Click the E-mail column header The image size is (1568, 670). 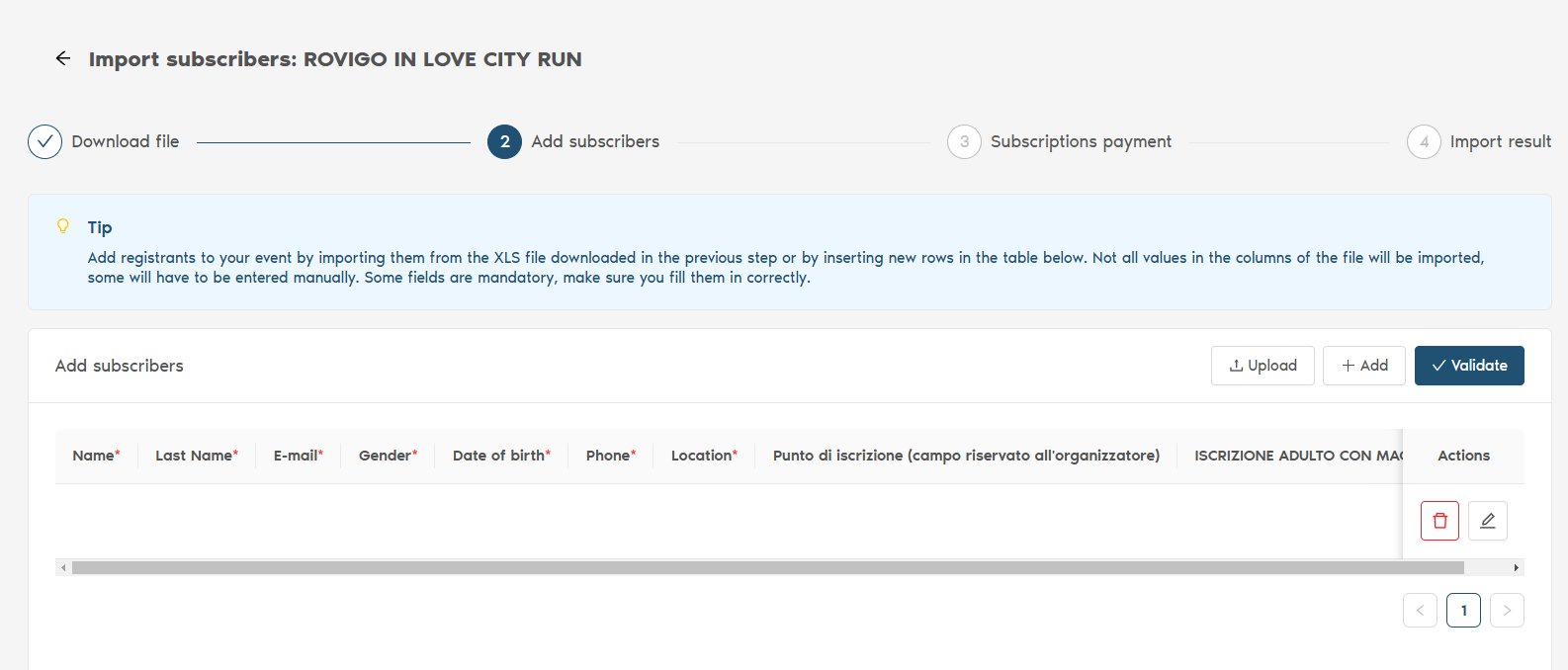point(298,456)
